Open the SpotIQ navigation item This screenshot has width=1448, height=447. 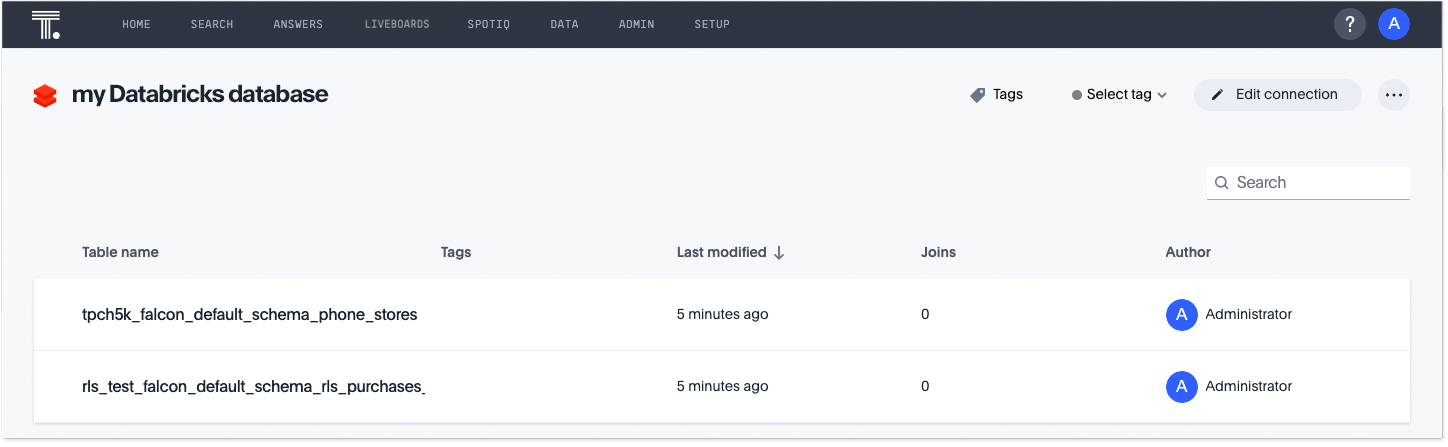[488, 25]
